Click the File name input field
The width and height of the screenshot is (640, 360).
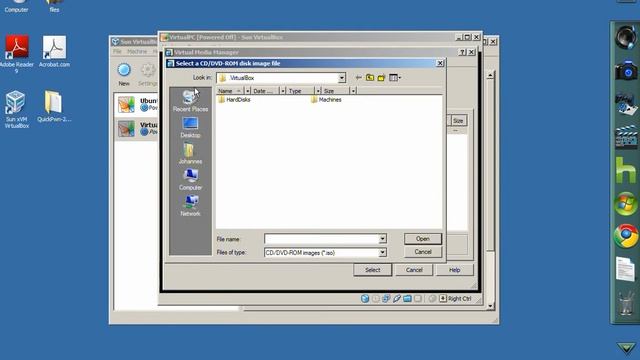322,239
